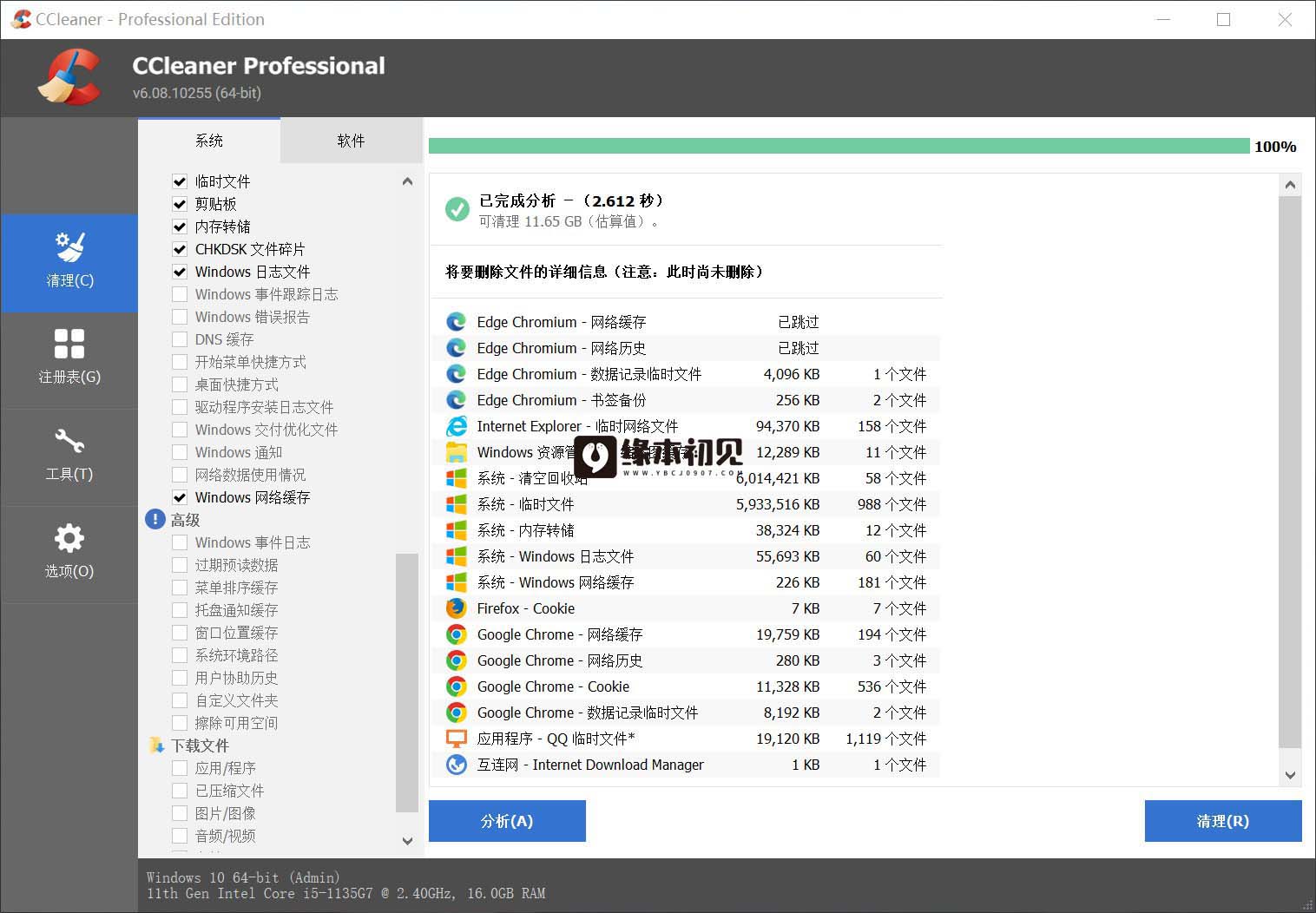
Task: Click the Windows Explorer folder icon
Action: coord(456,452)
